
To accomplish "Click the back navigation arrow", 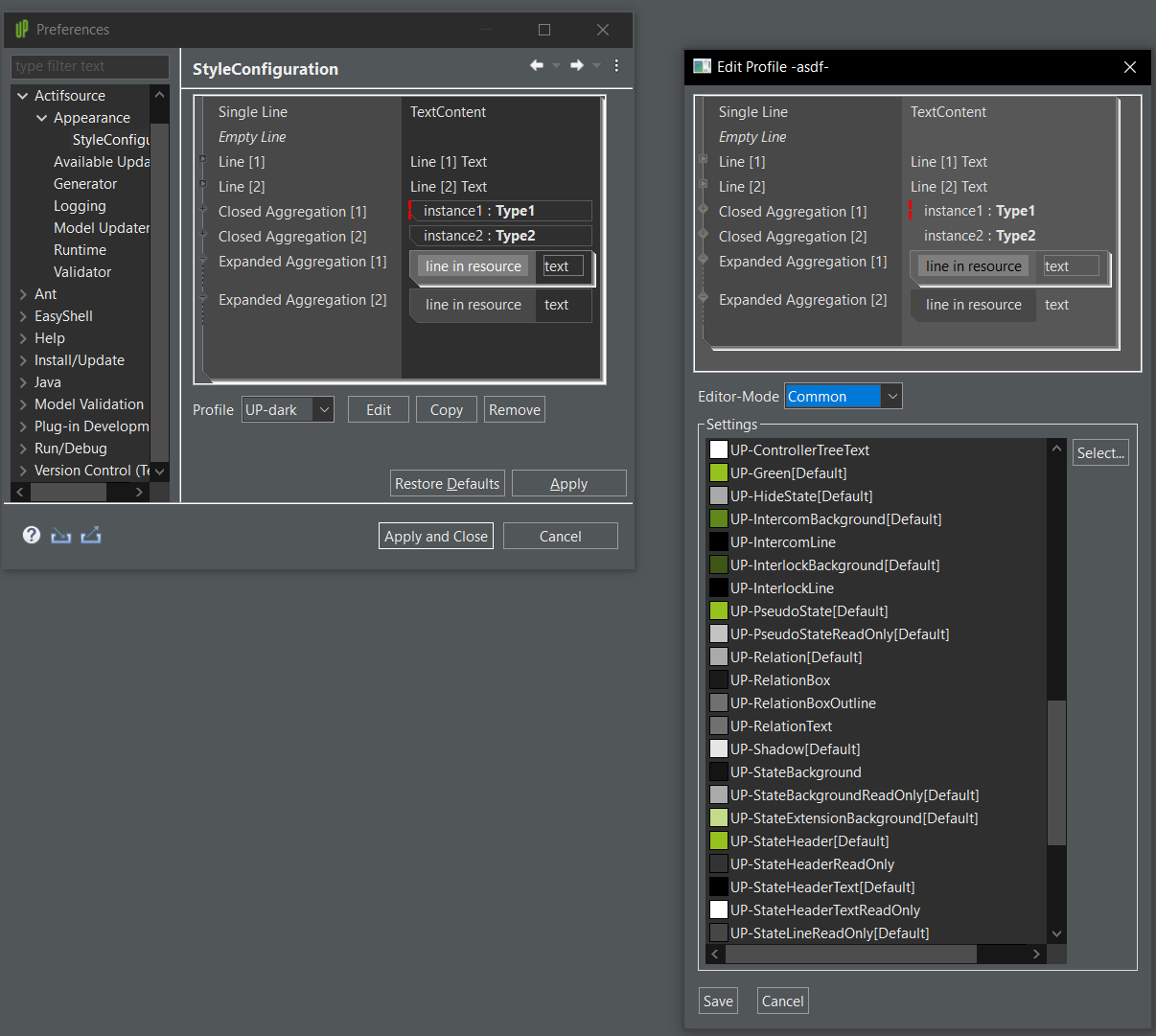I will click(537, 65).
